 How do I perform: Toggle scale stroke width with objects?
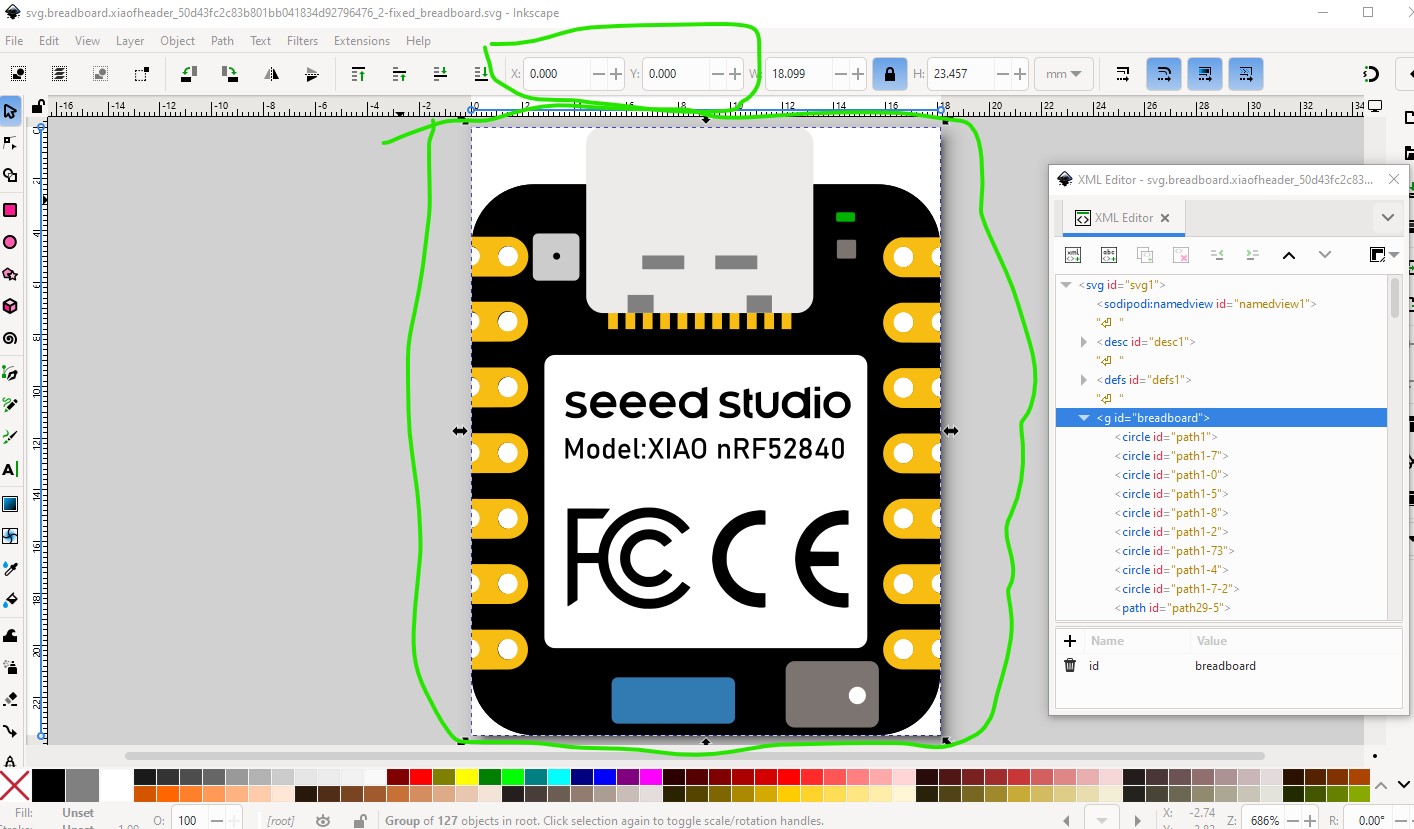[x=1123, y=74]
